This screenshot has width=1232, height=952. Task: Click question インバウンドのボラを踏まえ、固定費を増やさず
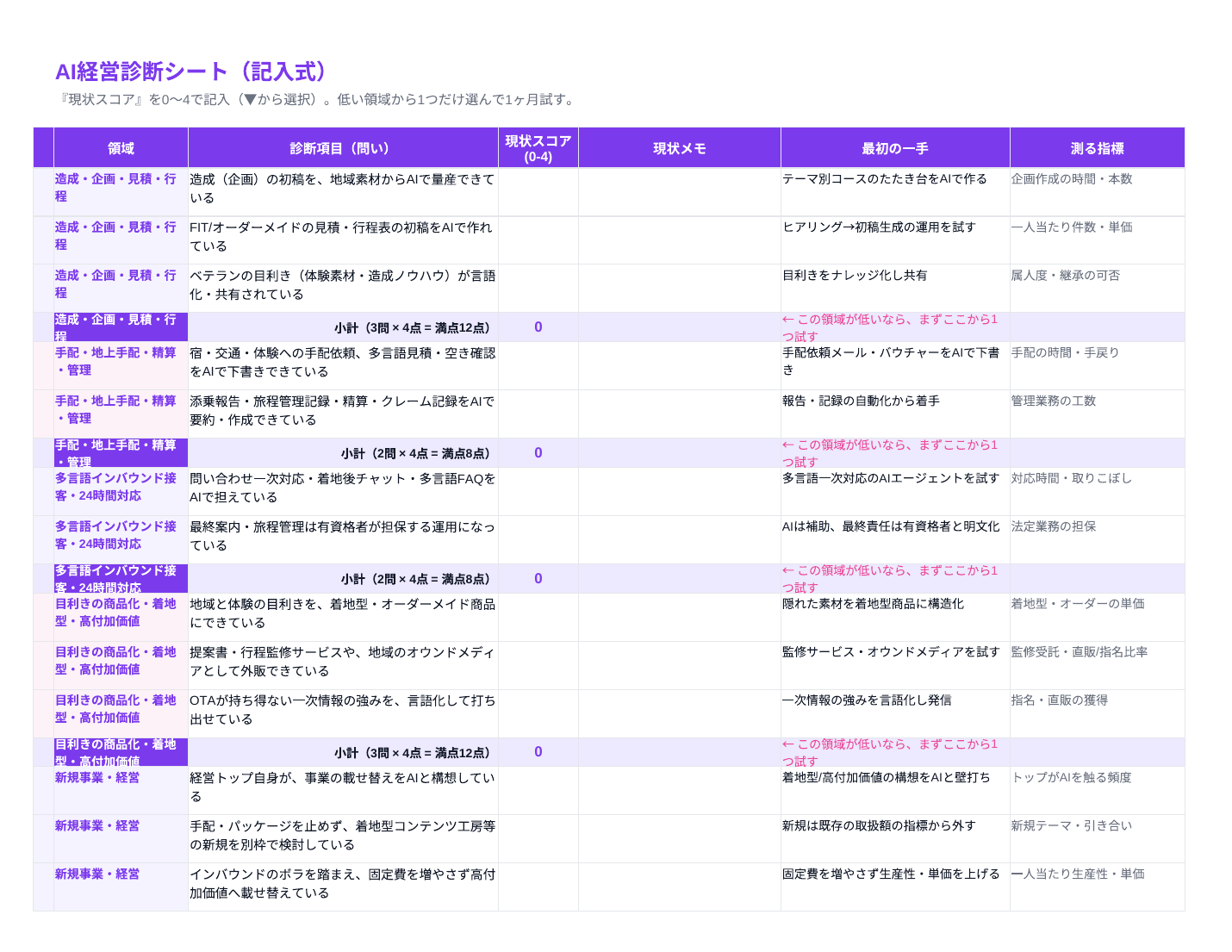(342, 883)
